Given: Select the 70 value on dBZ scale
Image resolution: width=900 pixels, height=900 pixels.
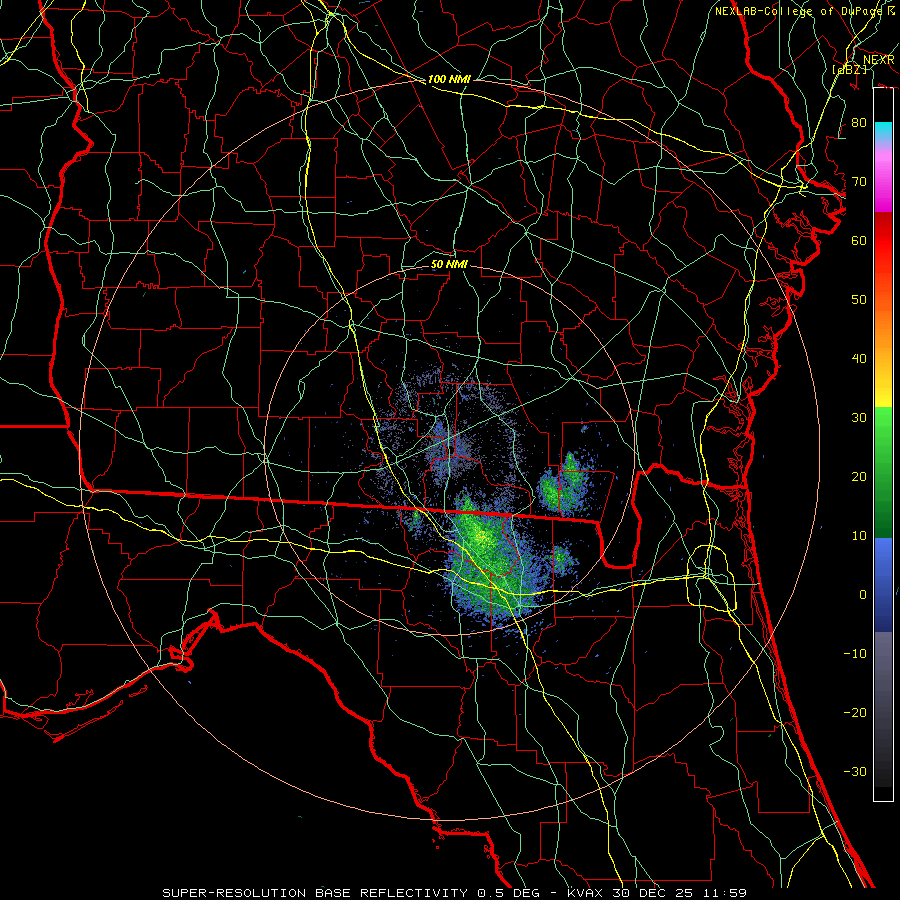Looking at the screenshot, I should coord(859,181).
